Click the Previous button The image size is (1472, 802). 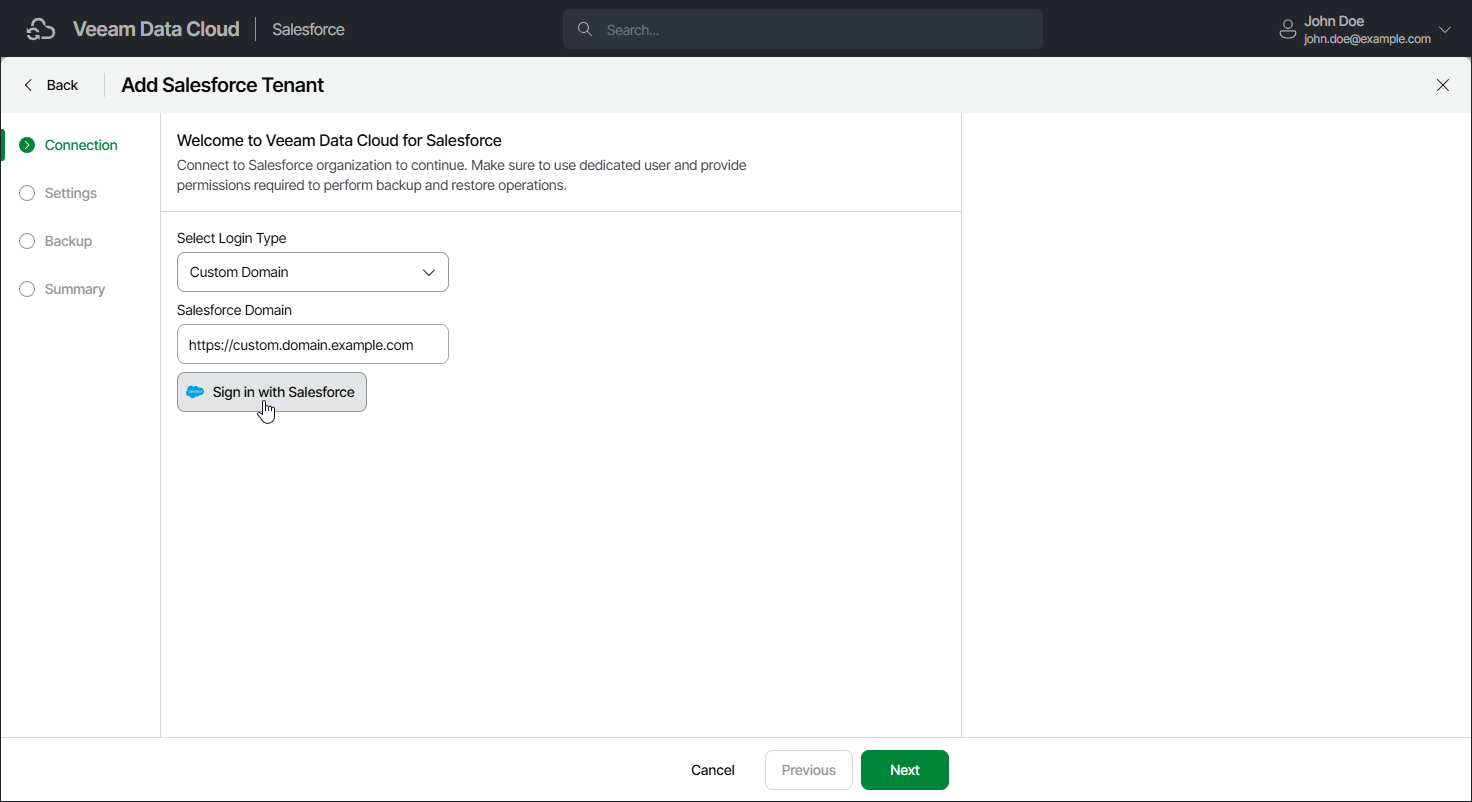(809, 770)
